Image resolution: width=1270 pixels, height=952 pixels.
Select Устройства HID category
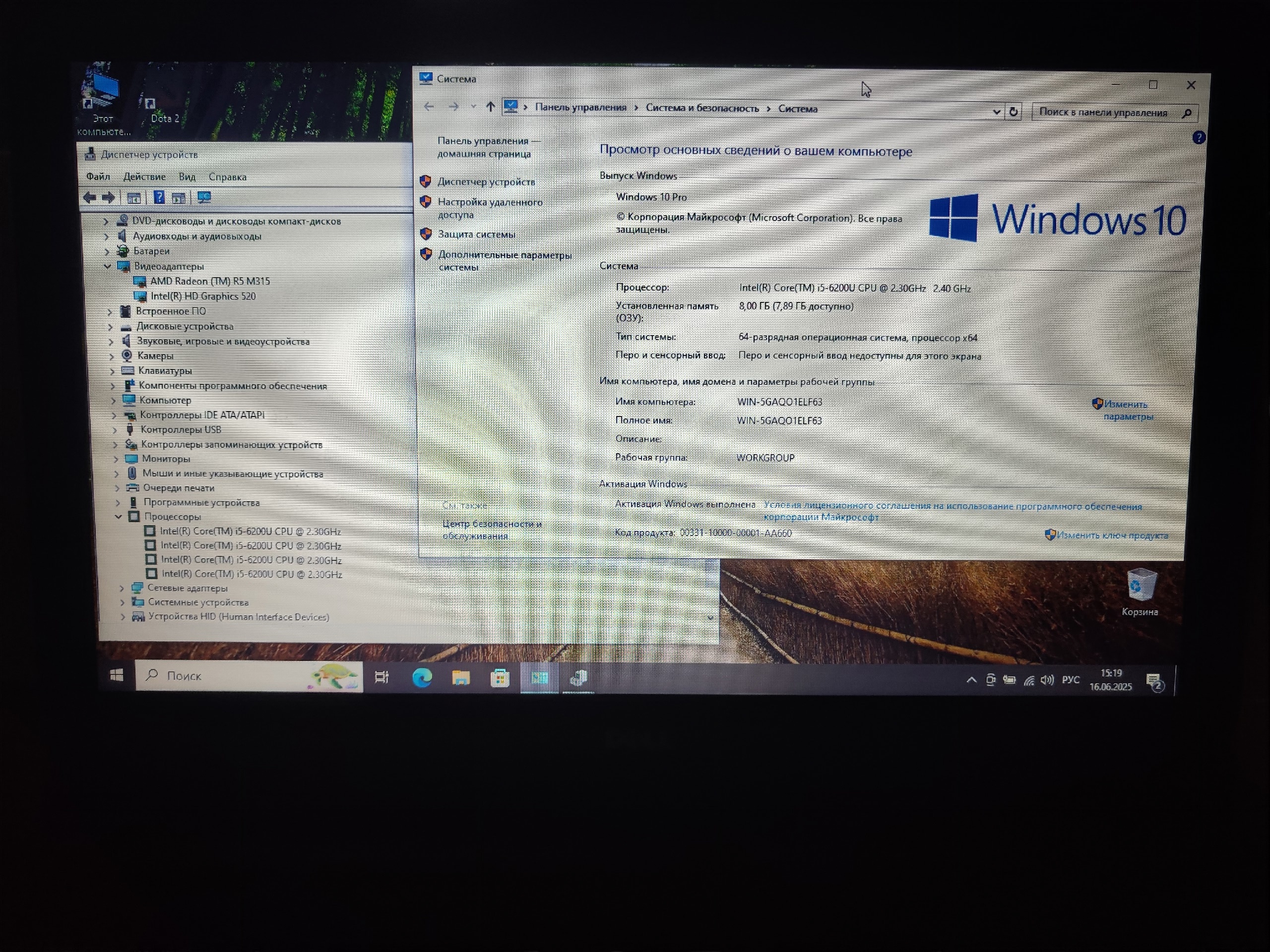[x=238, y=617]
